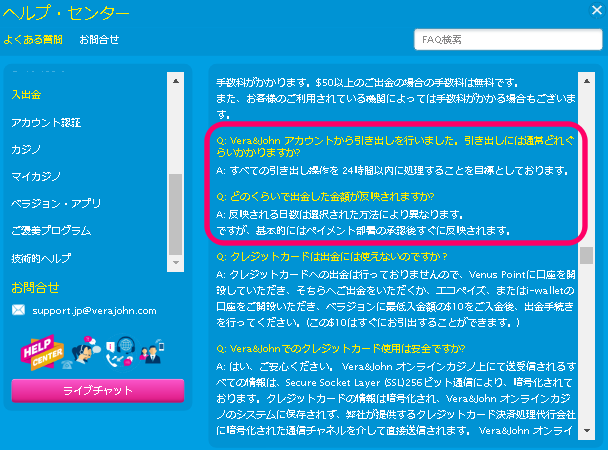Click answer line about $50以上 free fee
The image size is (608, 450).
(367, 83)
